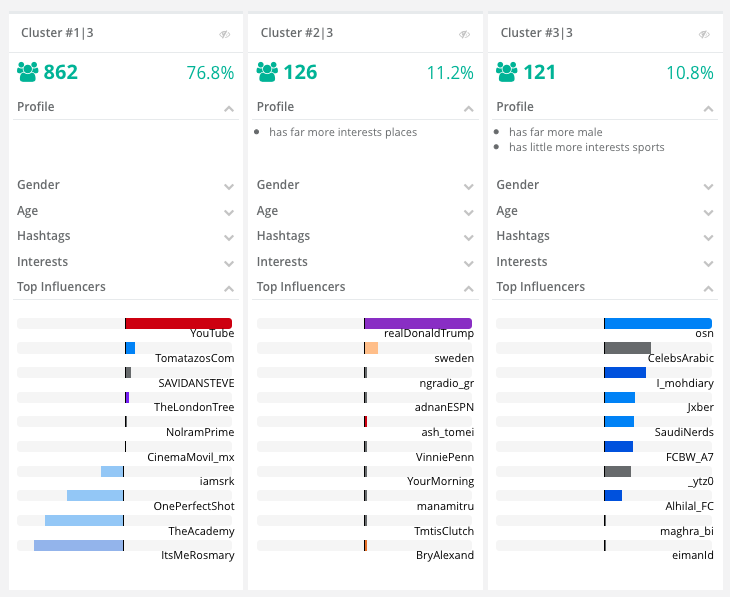Select the VinniePenn influencer label

coord(445,457)
